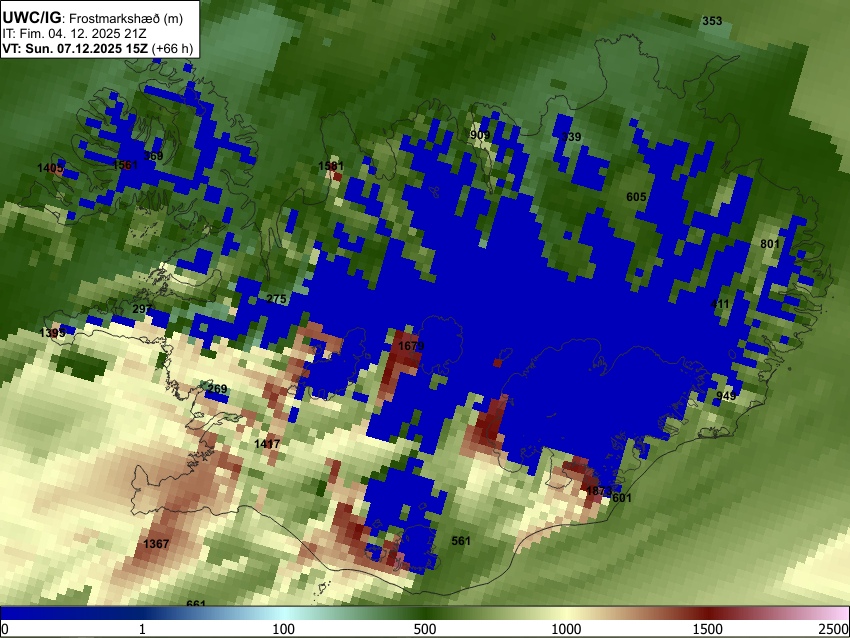Image resolution: width=850 pixels, height=638 pixels.
Task: Click the map value label 1581
Action: (x=331, y=166)
